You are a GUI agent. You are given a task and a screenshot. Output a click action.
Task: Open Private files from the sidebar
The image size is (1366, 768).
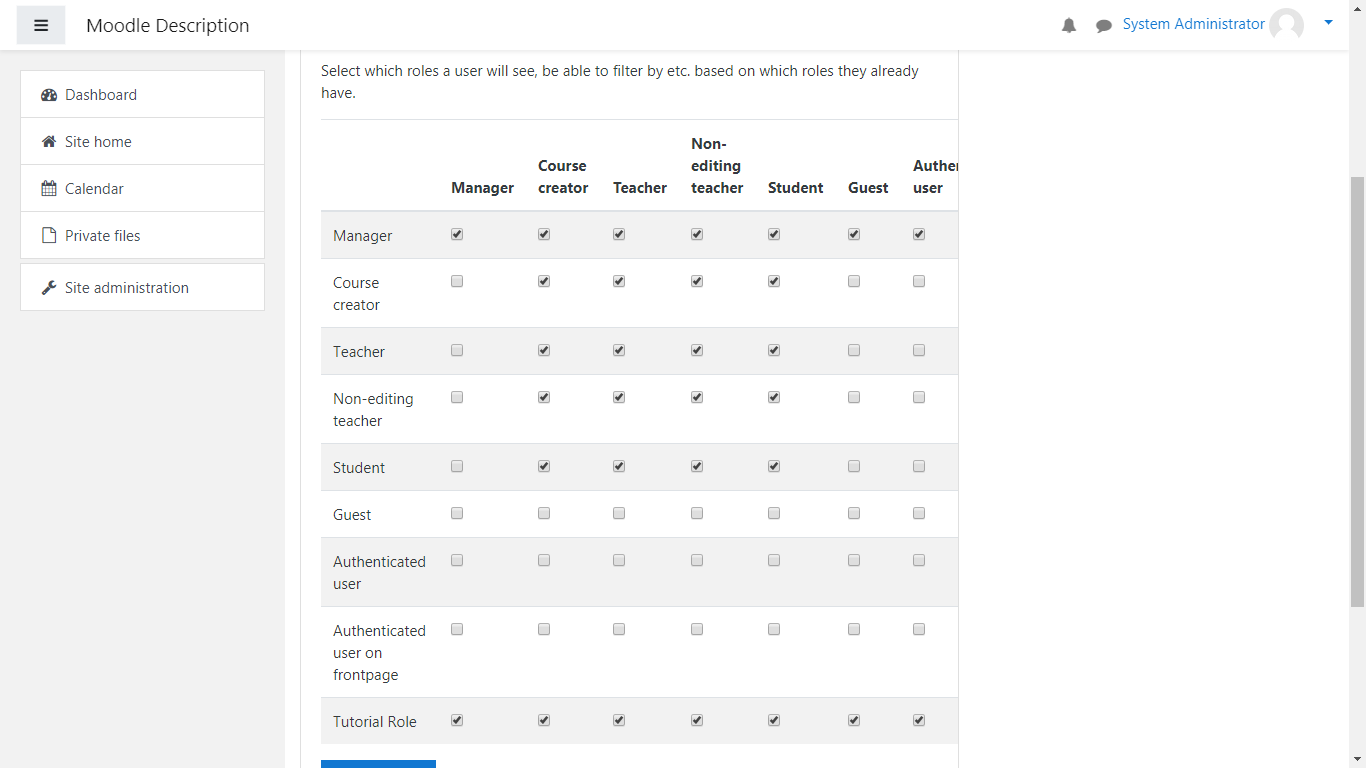click(102, 236)
